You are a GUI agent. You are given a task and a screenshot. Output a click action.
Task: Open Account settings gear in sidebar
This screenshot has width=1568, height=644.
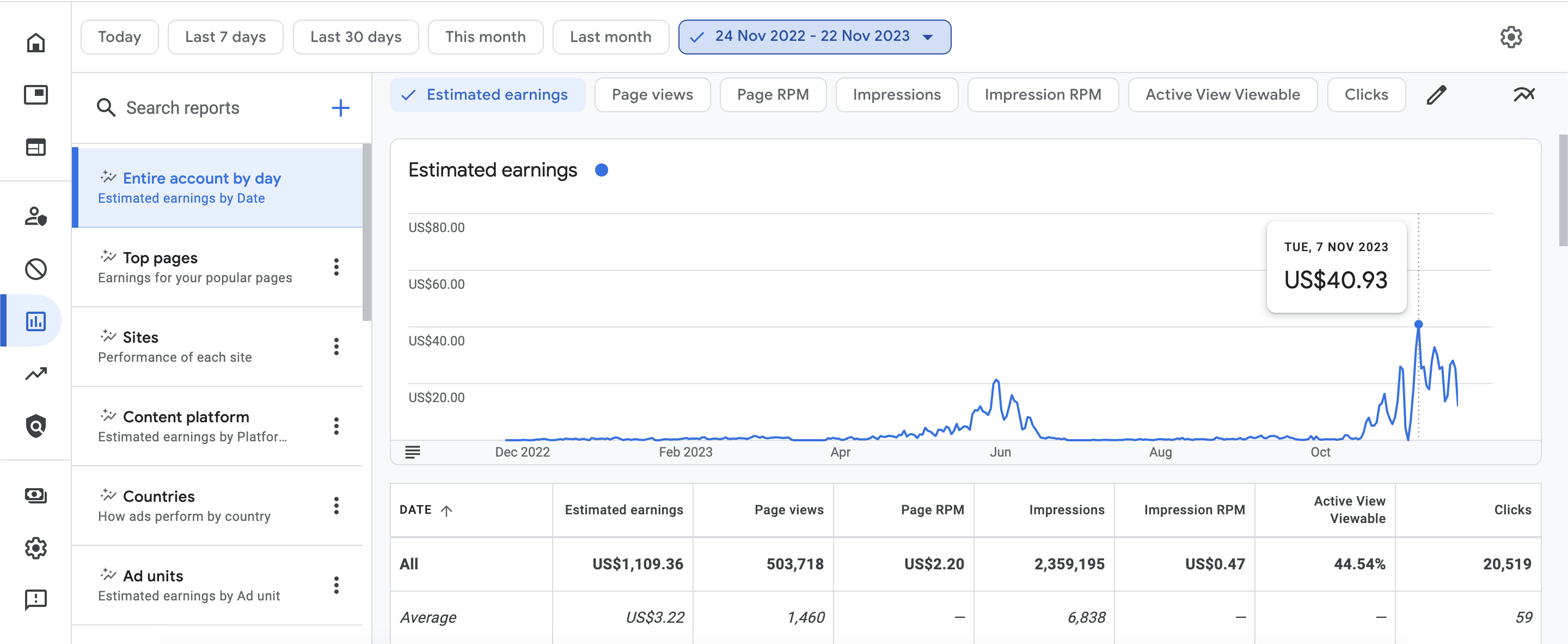(x=36, y=548)
